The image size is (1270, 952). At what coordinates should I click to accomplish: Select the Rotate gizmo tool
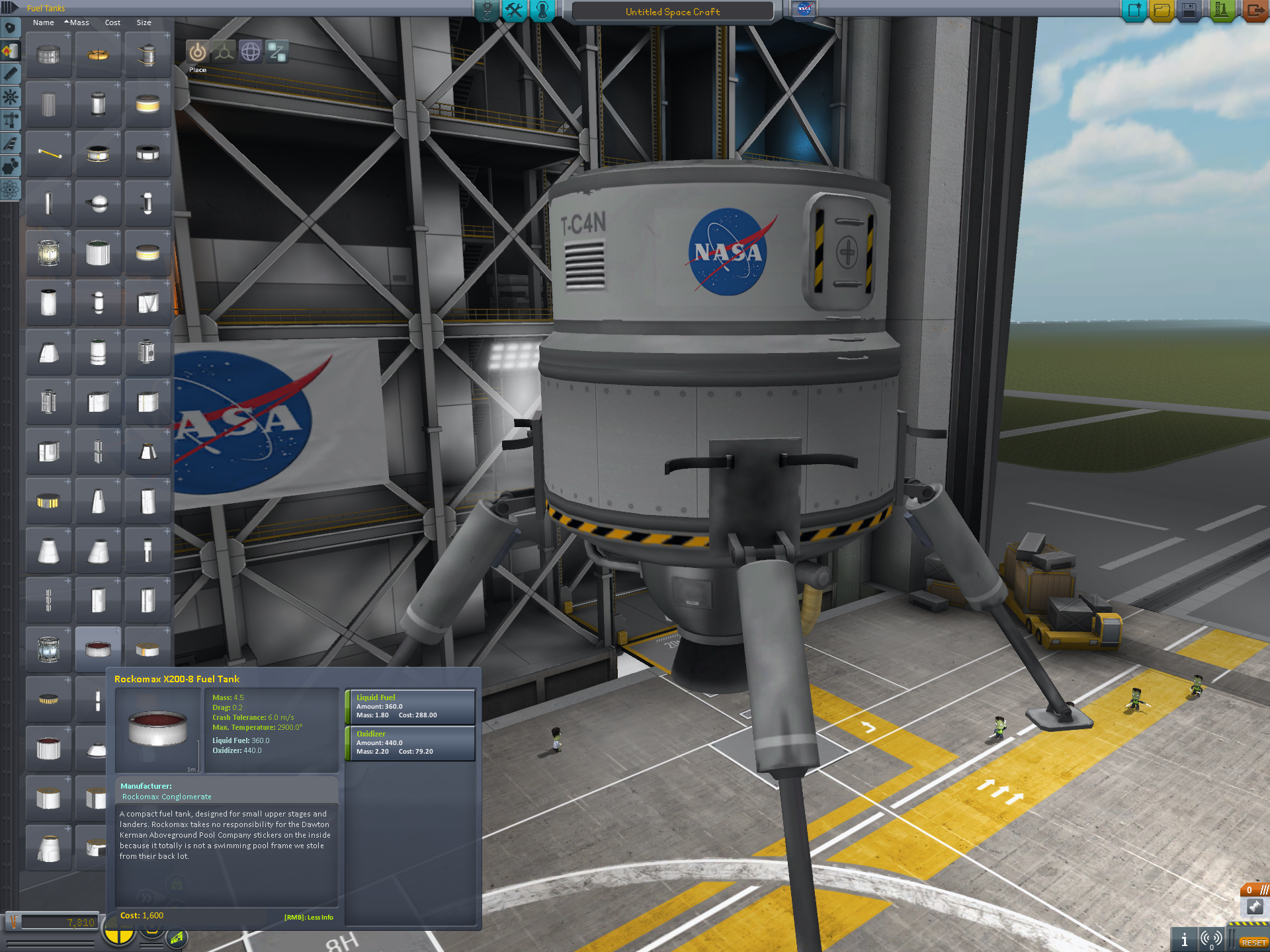[250, 52]
